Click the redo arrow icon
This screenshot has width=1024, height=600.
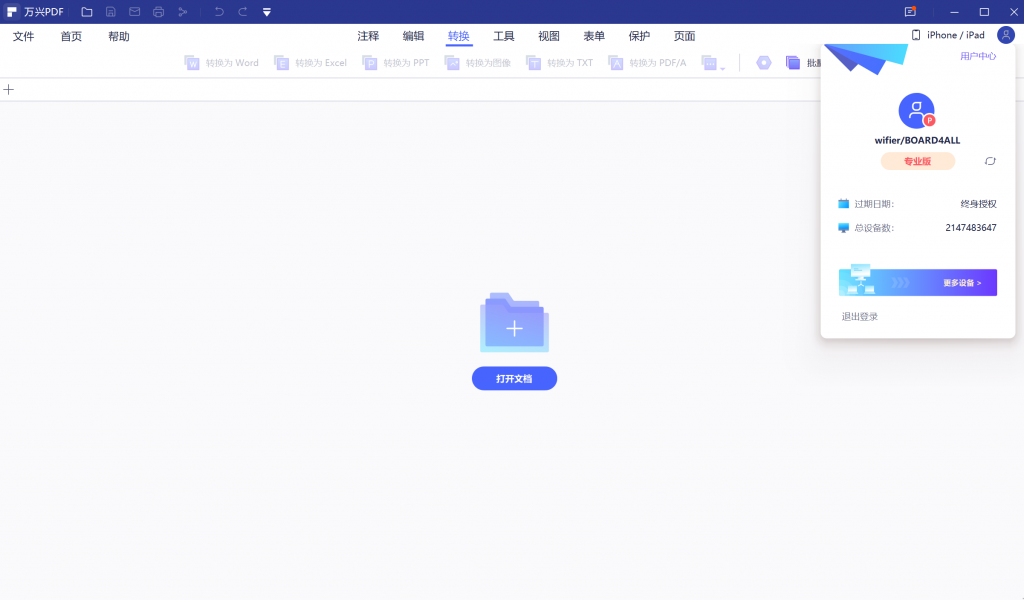(x=243, y=12)
